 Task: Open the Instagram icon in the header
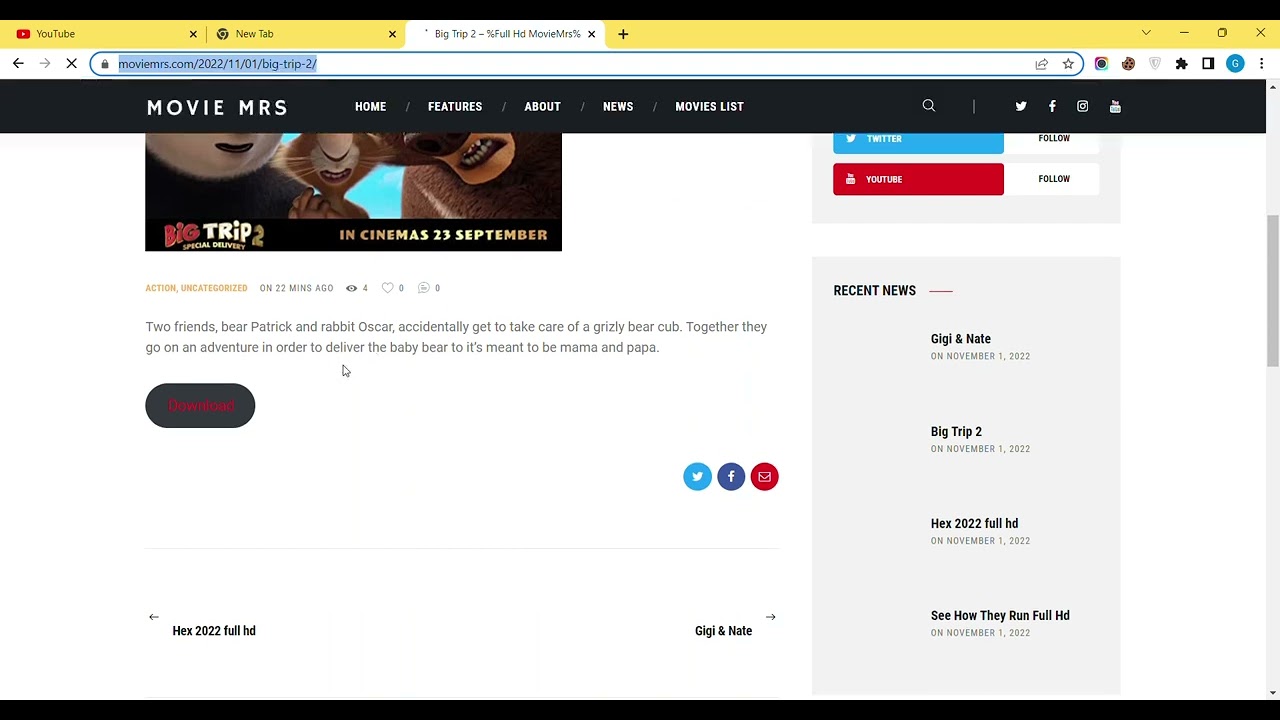[x=1082, y=106]
